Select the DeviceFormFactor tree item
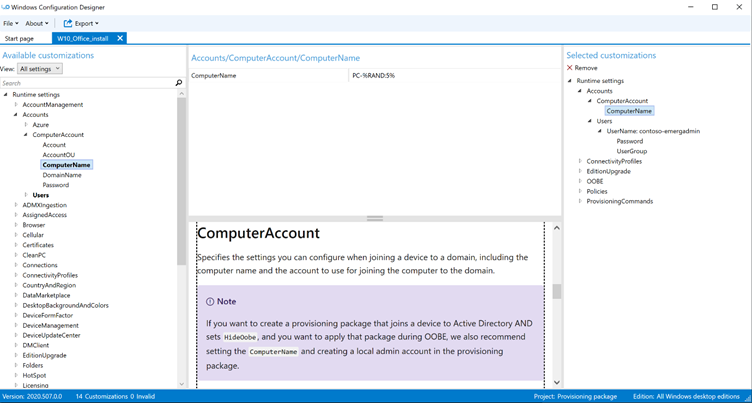 (47, 315)
